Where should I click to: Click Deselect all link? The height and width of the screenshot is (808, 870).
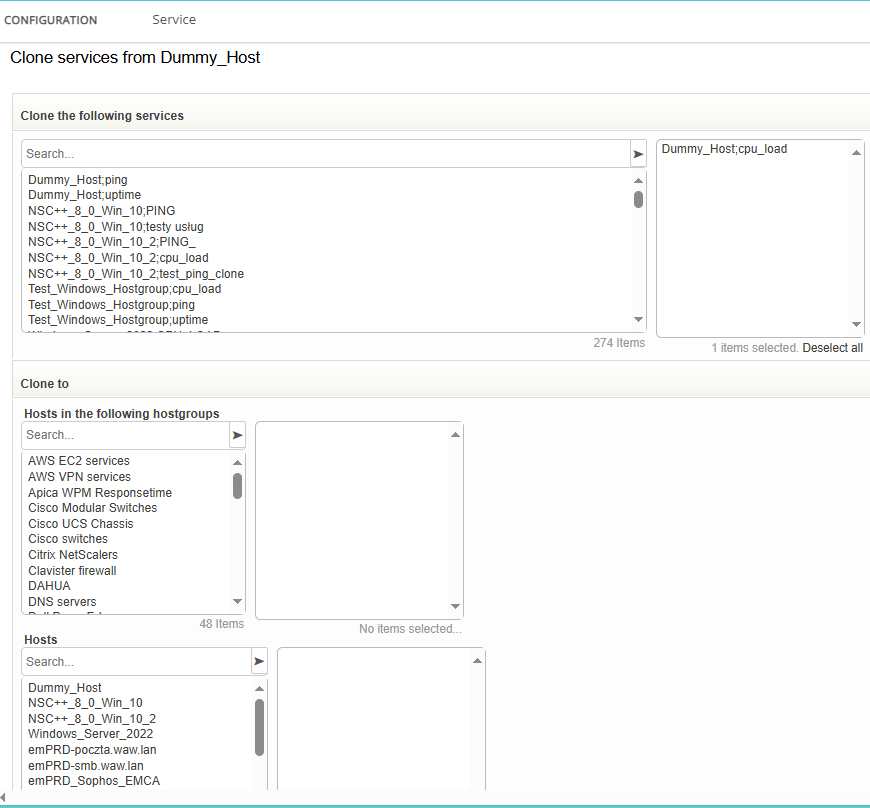[x=832, y=348]
